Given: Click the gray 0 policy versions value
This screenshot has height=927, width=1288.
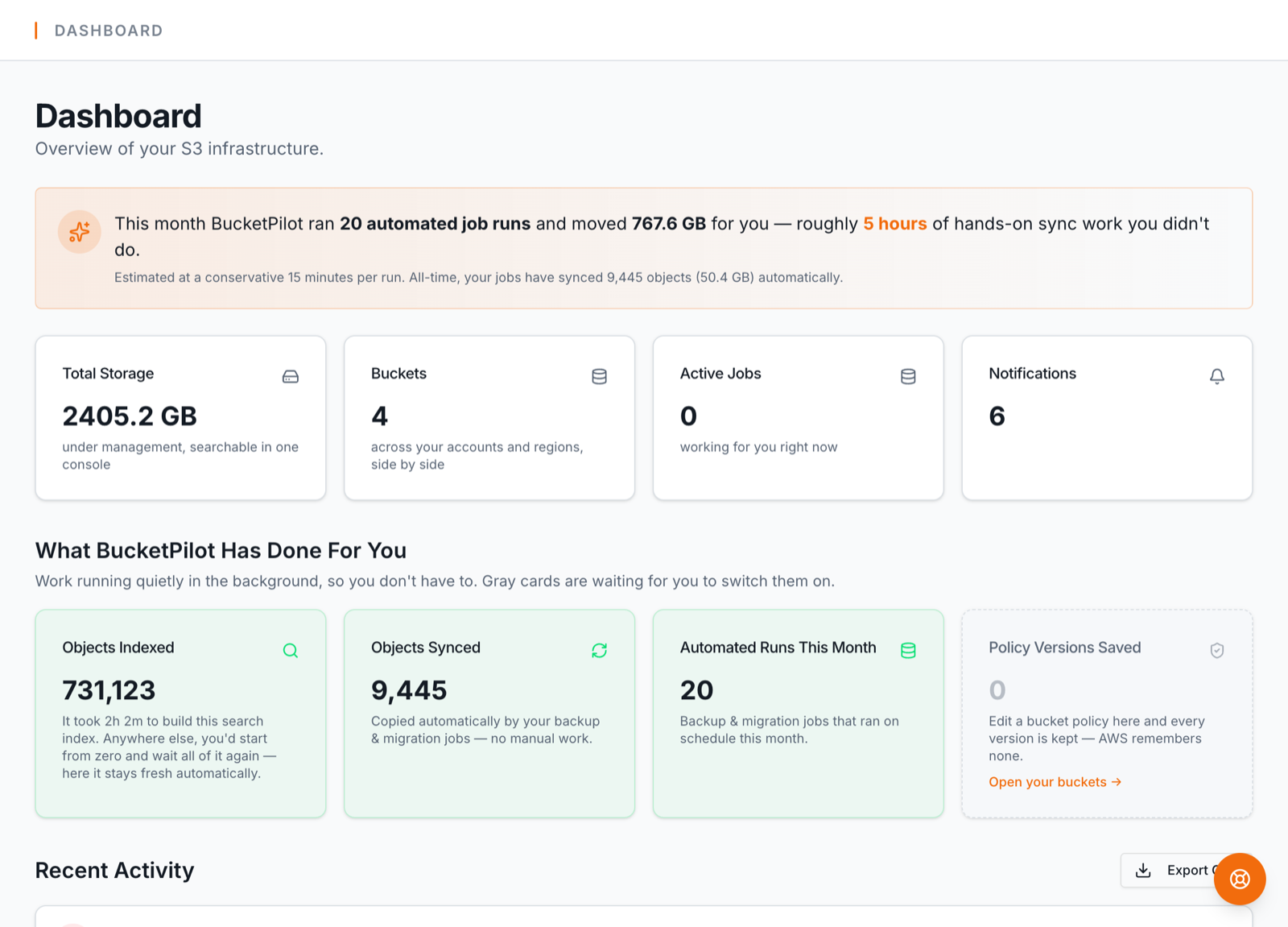Looking at the screenshot, I should tap(997, 690).
